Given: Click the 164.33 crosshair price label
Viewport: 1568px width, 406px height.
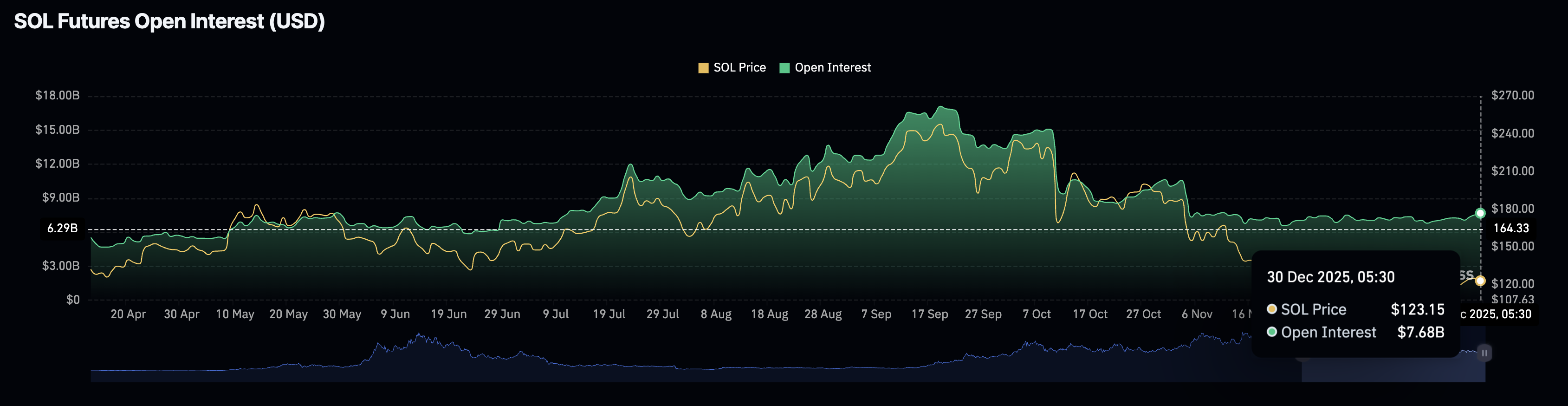Looking at the screenshot, I should 1511,229.
